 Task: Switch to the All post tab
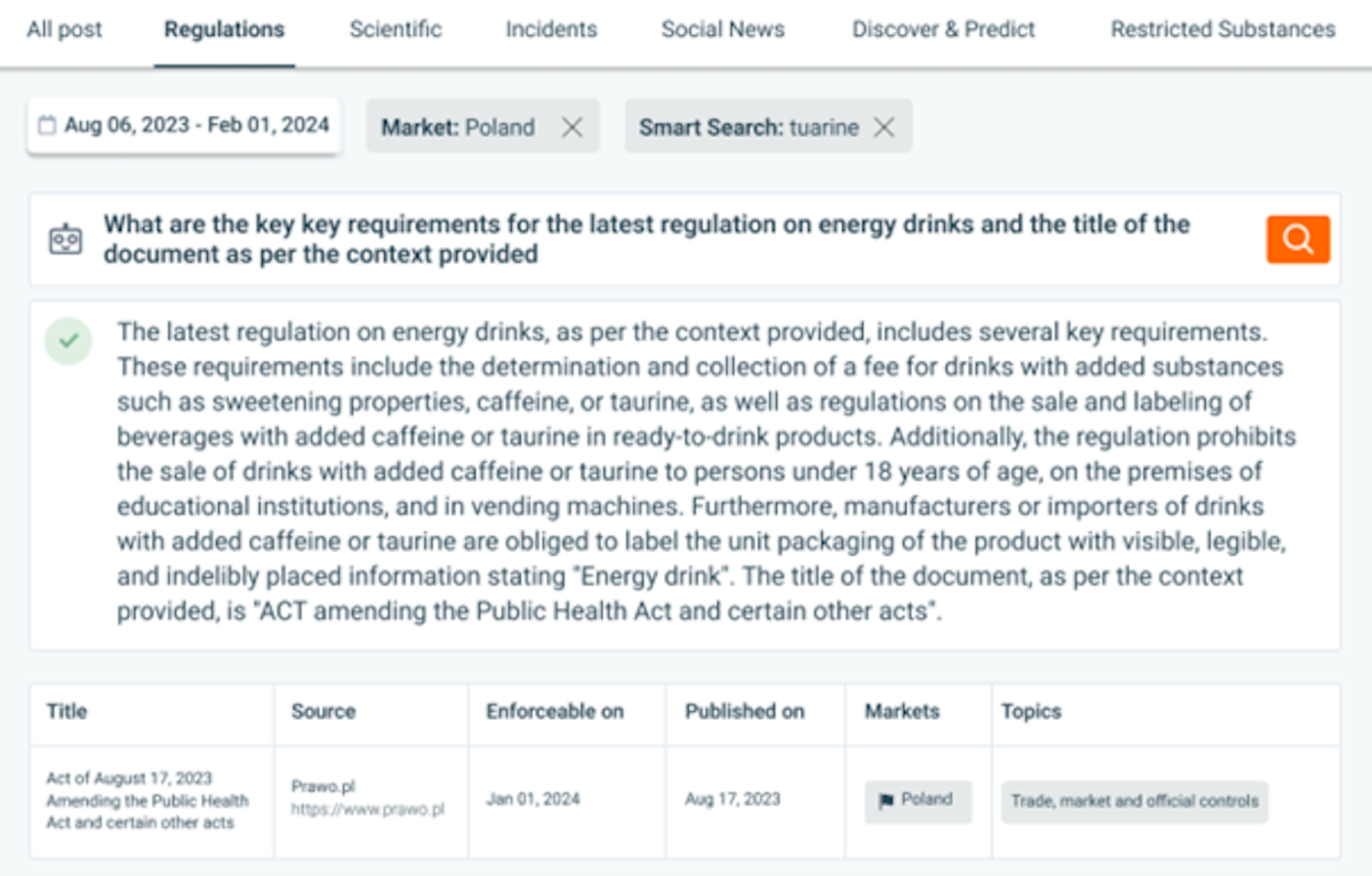tap(65, 30)
